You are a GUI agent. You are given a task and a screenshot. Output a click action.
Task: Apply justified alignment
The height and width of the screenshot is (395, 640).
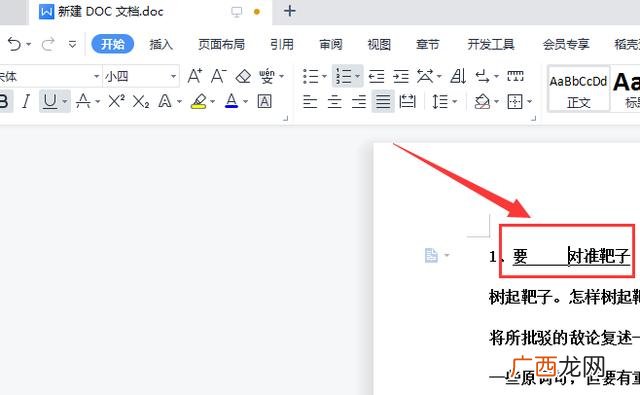383,101
